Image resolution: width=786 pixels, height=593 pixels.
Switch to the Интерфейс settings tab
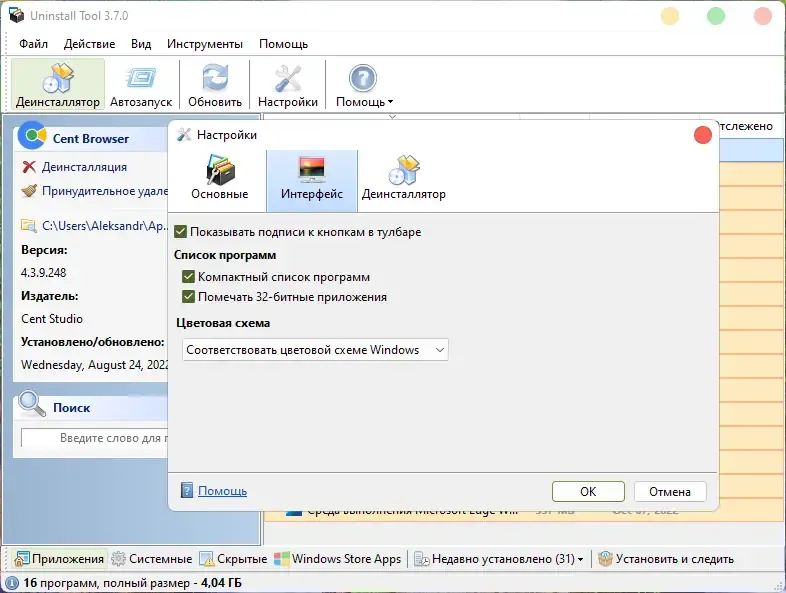click(x=312, y=179)
